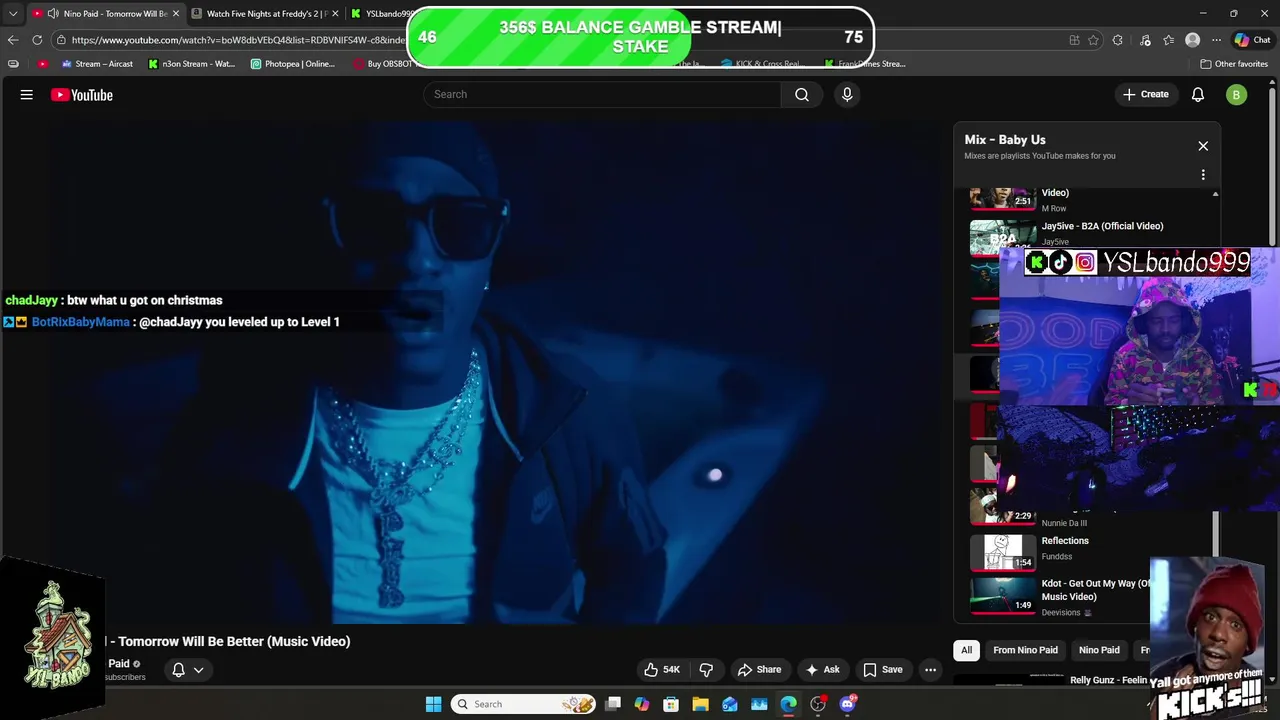This screenshot has width=1280, height=720.
Task: Close the Five Nights at Freddy's 2 tab
Action: click(x=335, y=13)
